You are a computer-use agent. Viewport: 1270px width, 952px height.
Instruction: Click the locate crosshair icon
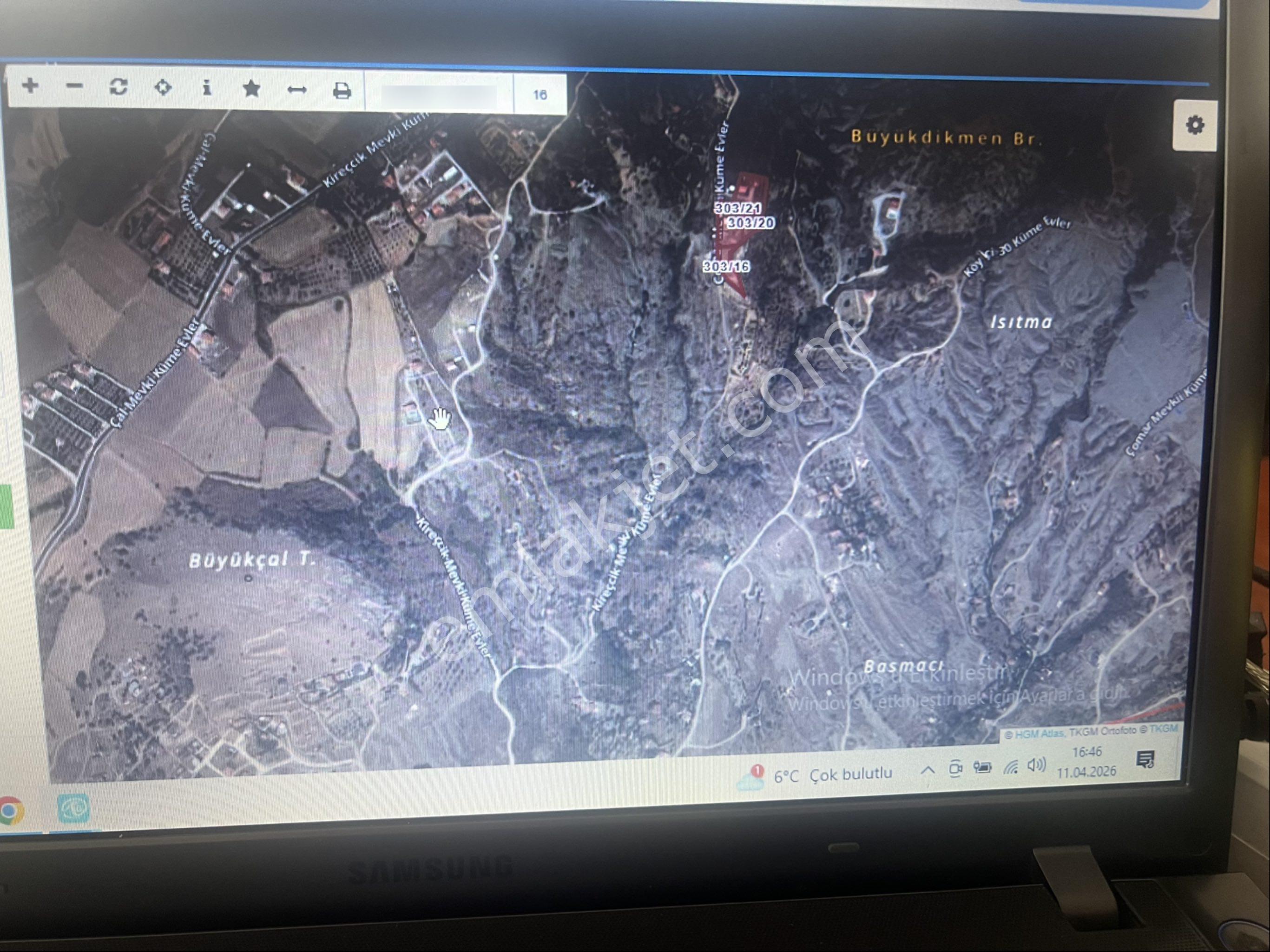[x=163, y=88]
